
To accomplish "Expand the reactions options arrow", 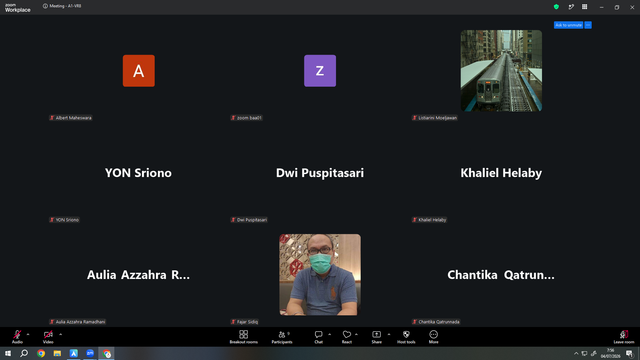I will (356, 334).
